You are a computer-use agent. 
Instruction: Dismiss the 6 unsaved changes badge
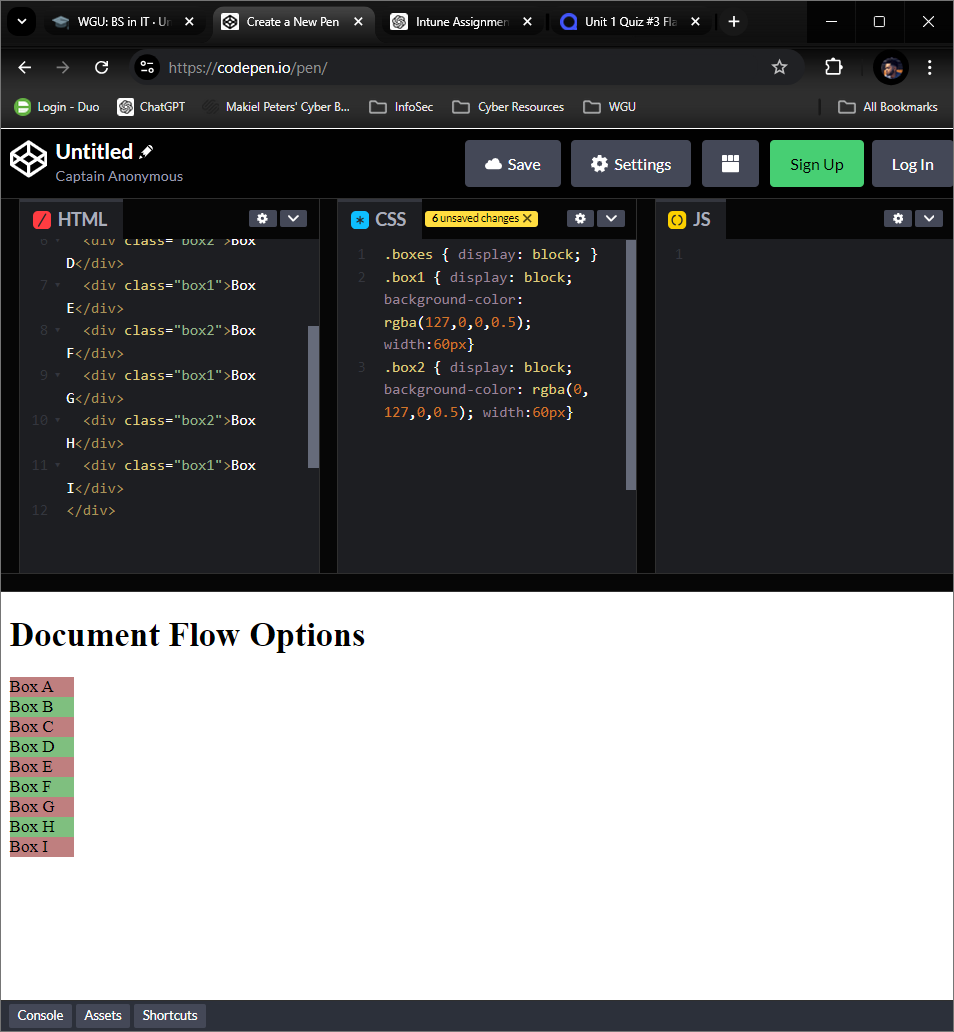pyautogui.click(x=527, y=219)
